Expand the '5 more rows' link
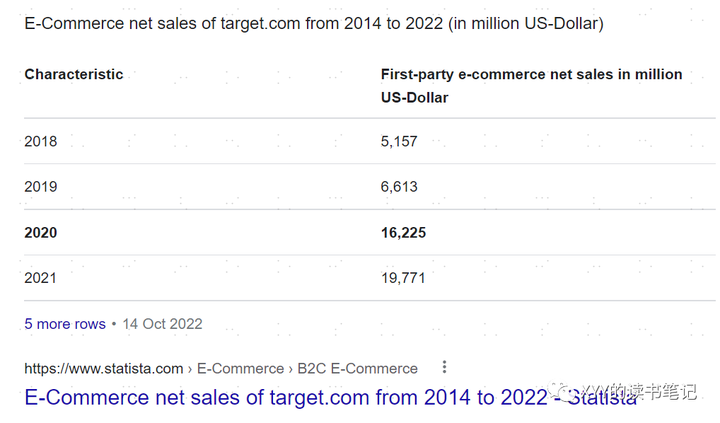 [x=65, y=324]
